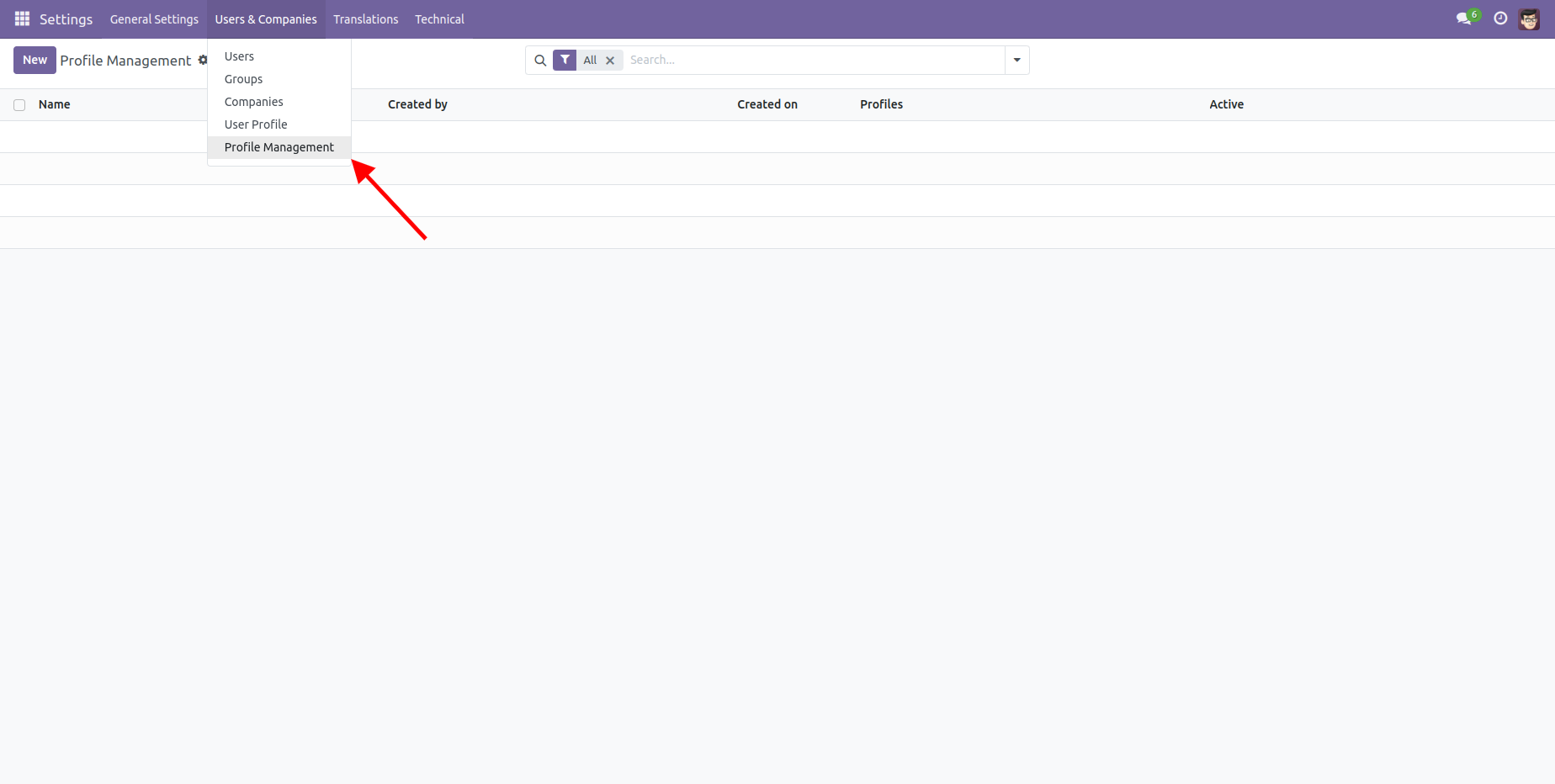Select Users from the dropdown menu
Image resolution: width=1555 pixels, height=784 pixels.
pos(239,56)
